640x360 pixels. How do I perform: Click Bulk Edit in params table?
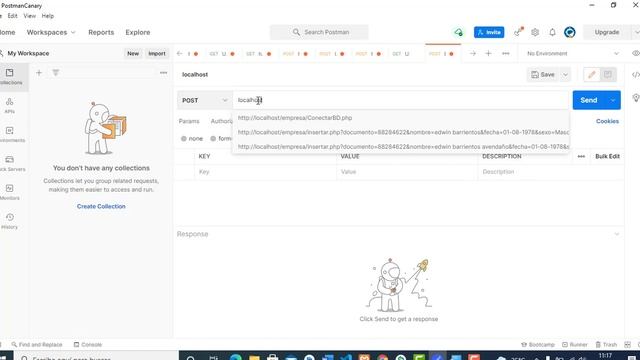(x=607, y=156)
